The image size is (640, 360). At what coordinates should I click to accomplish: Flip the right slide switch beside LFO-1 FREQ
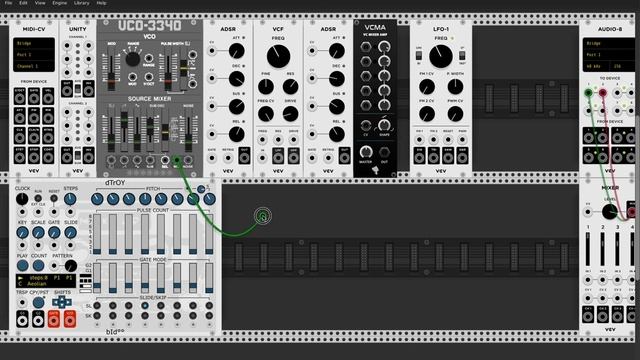coord(462,56)
